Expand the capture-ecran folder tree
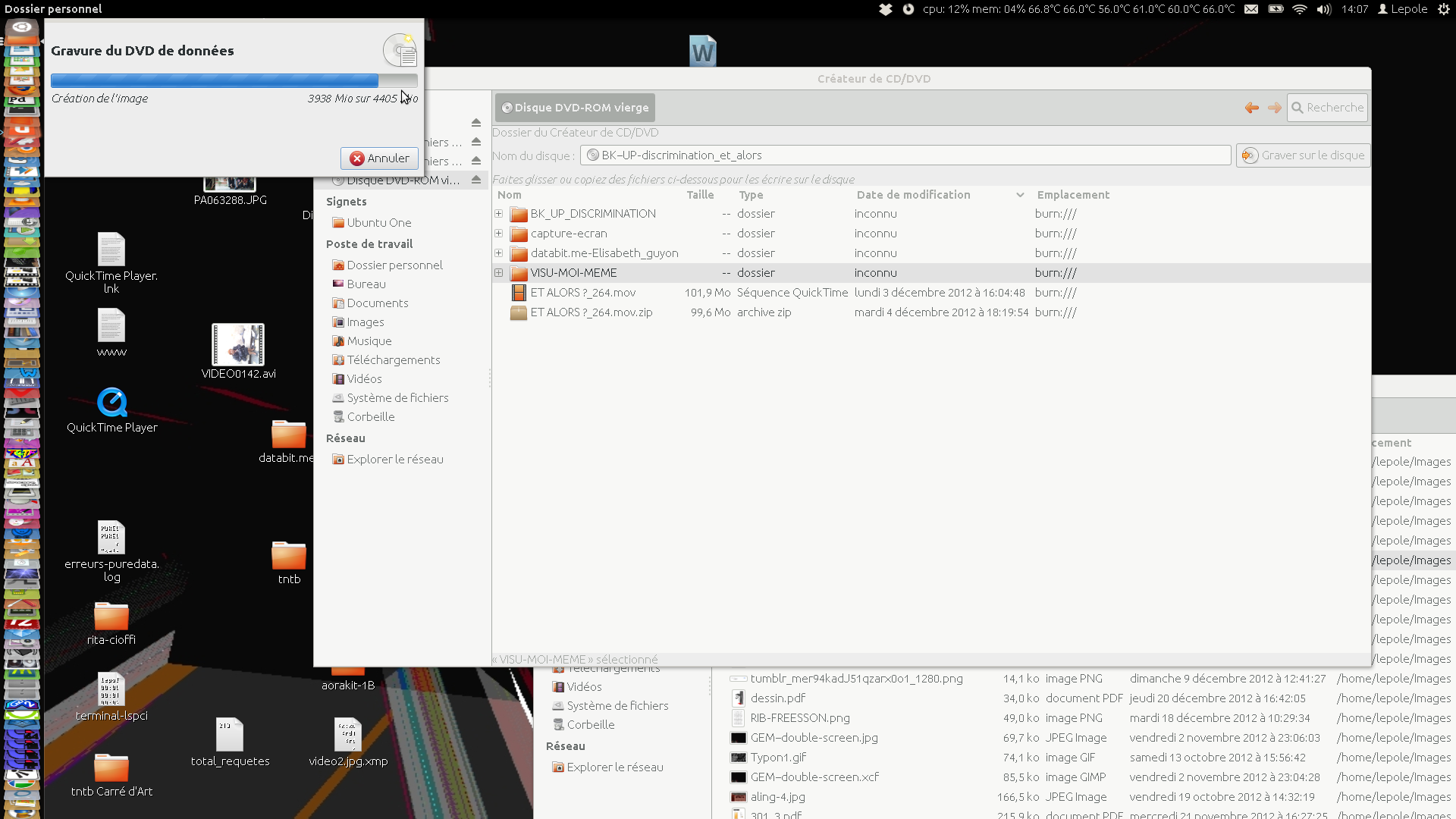Image resolution: width=1456 pixels, height=819 pixels. (499, 234)
